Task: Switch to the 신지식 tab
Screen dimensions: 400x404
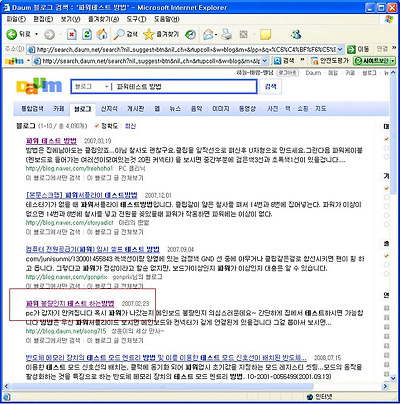Action: pos(109,108)
